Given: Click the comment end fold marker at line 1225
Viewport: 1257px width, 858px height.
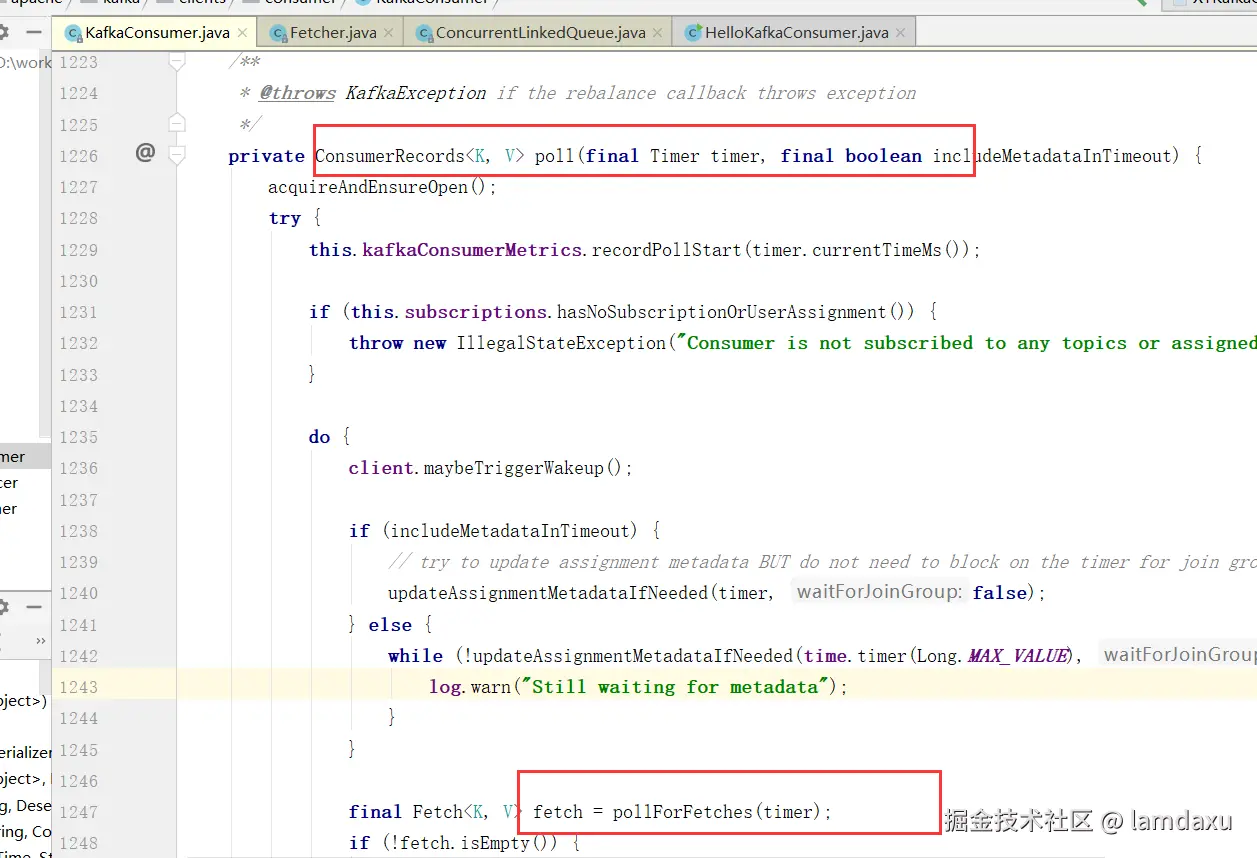Looking at the screenshot, I should [177, 124].
